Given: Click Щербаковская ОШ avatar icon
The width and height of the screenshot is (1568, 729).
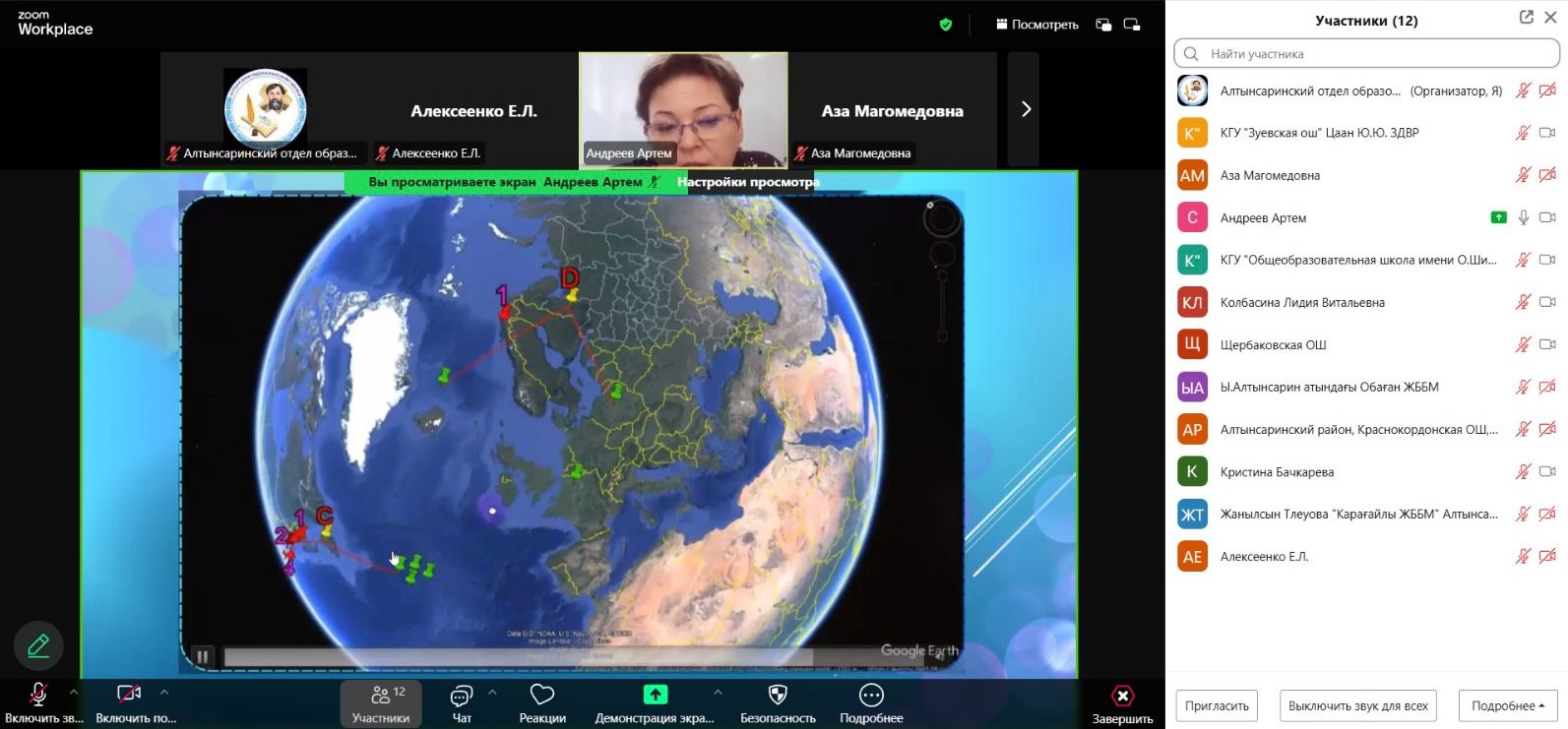Looking at the screenshot, I should [x=1192, y=344].
